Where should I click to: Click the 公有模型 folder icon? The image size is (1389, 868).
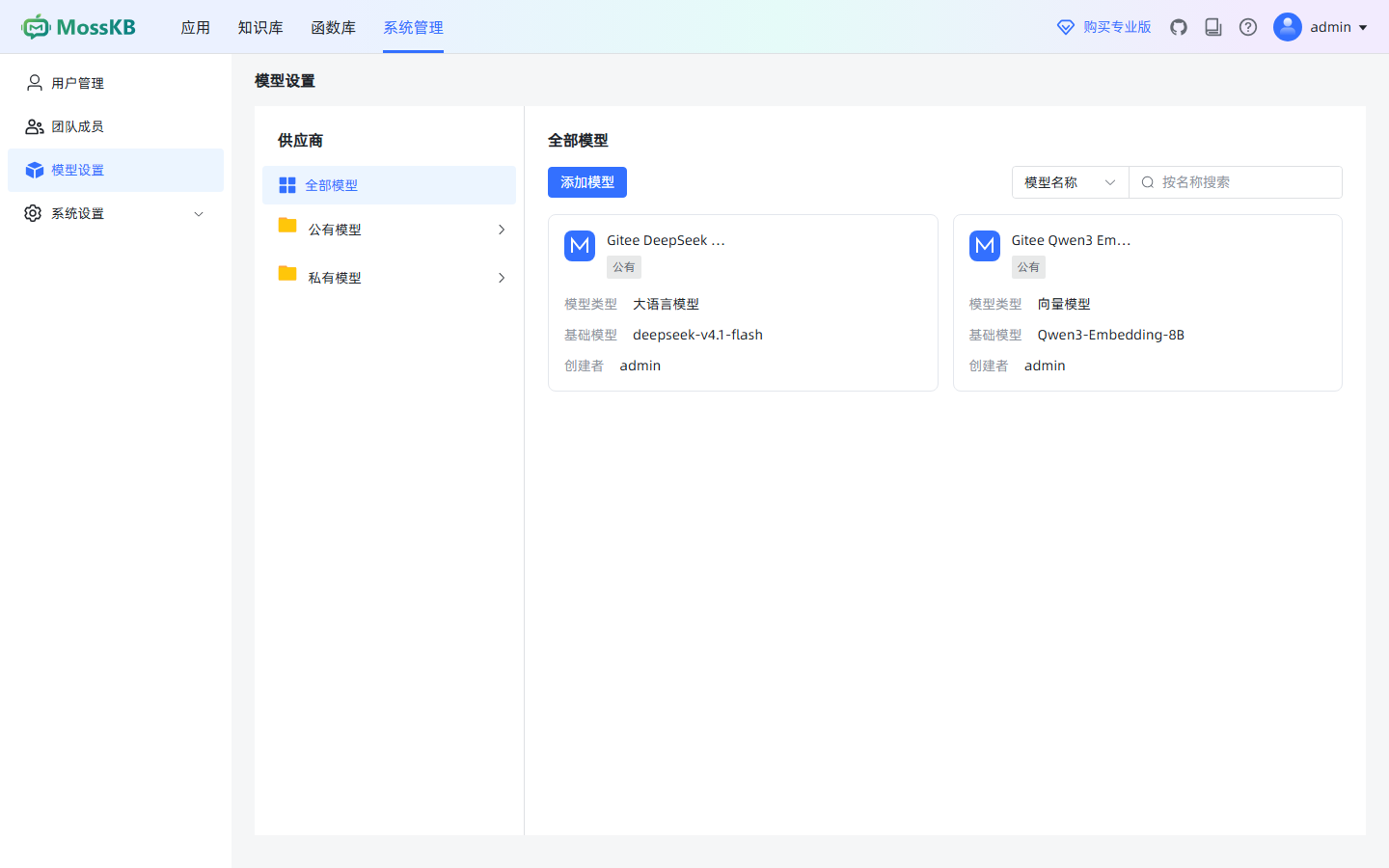coord(287,226)
